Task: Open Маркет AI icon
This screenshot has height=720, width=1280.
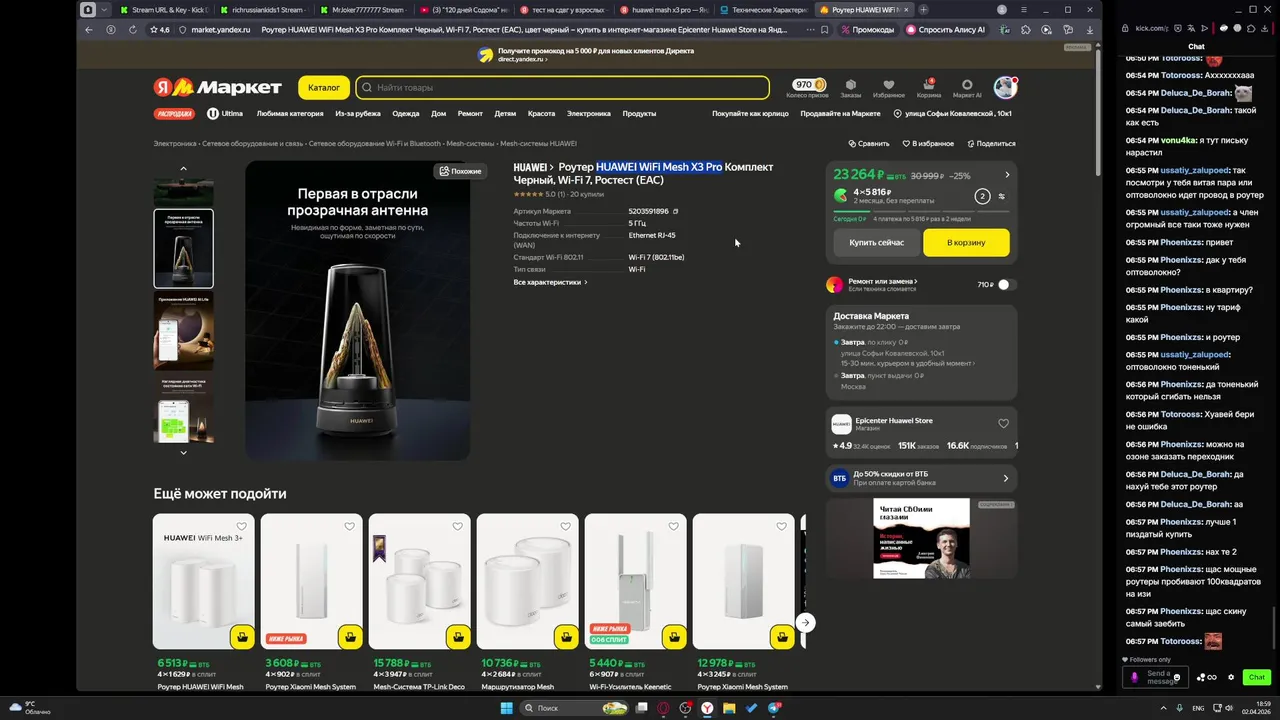Action: pyautogui.click(x=967, y=88)
